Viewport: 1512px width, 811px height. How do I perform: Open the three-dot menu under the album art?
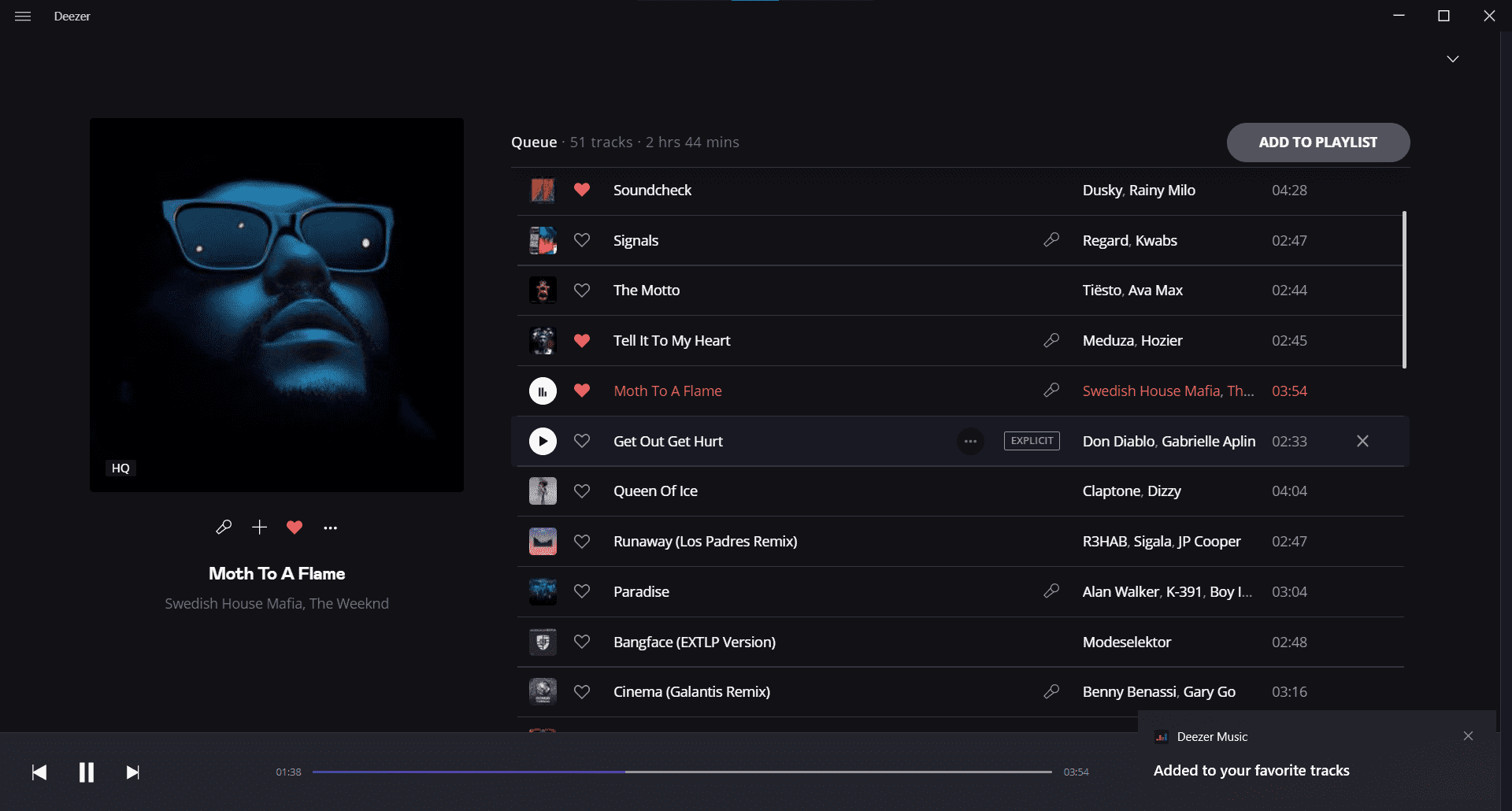(x=330, y=528)
